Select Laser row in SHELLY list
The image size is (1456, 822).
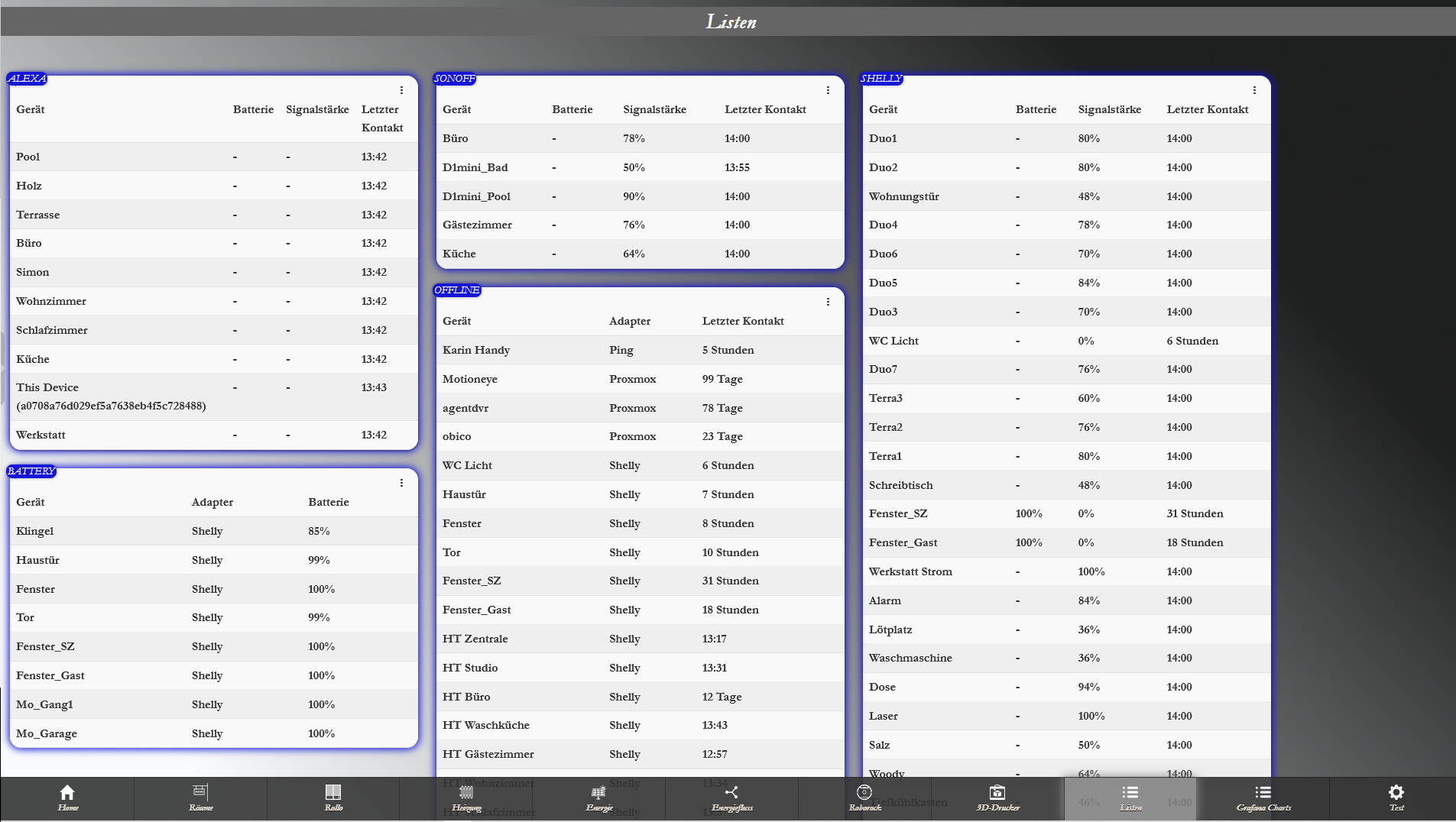[1066, 716]
